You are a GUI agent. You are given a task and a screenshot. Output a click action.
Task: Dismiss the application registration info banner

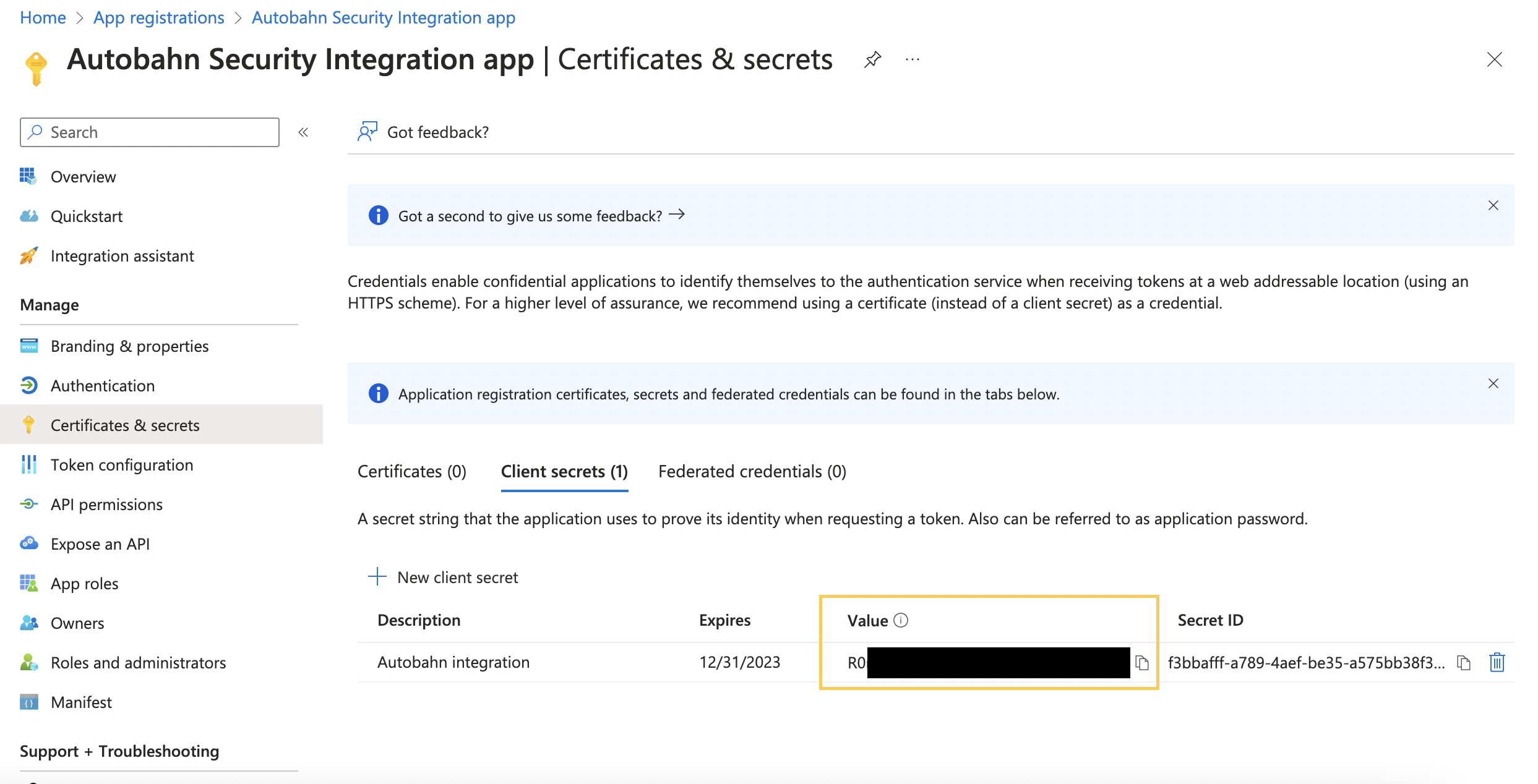1493,383
